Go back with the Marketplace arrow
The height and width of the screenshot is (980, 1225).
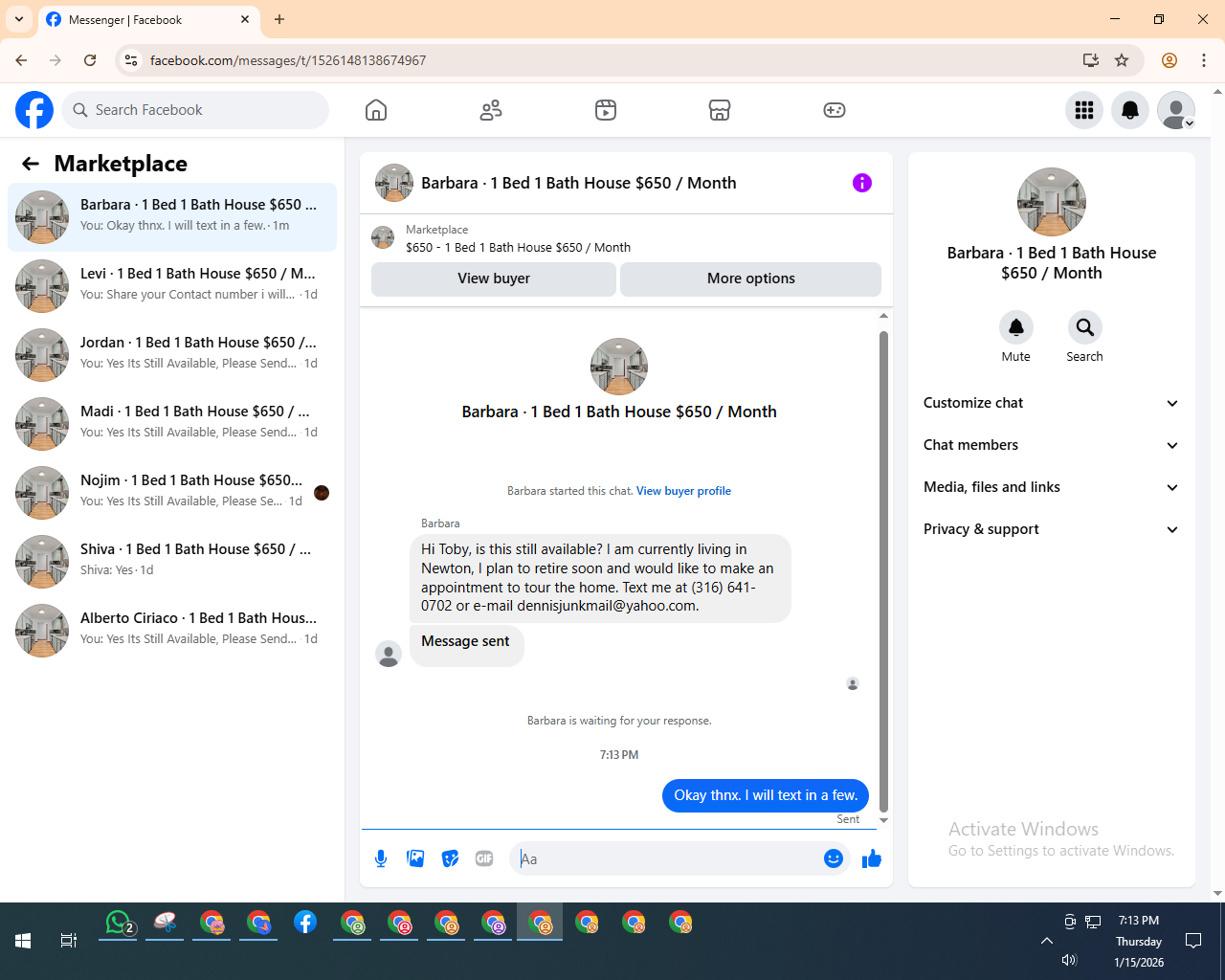(x=31, y=164)
